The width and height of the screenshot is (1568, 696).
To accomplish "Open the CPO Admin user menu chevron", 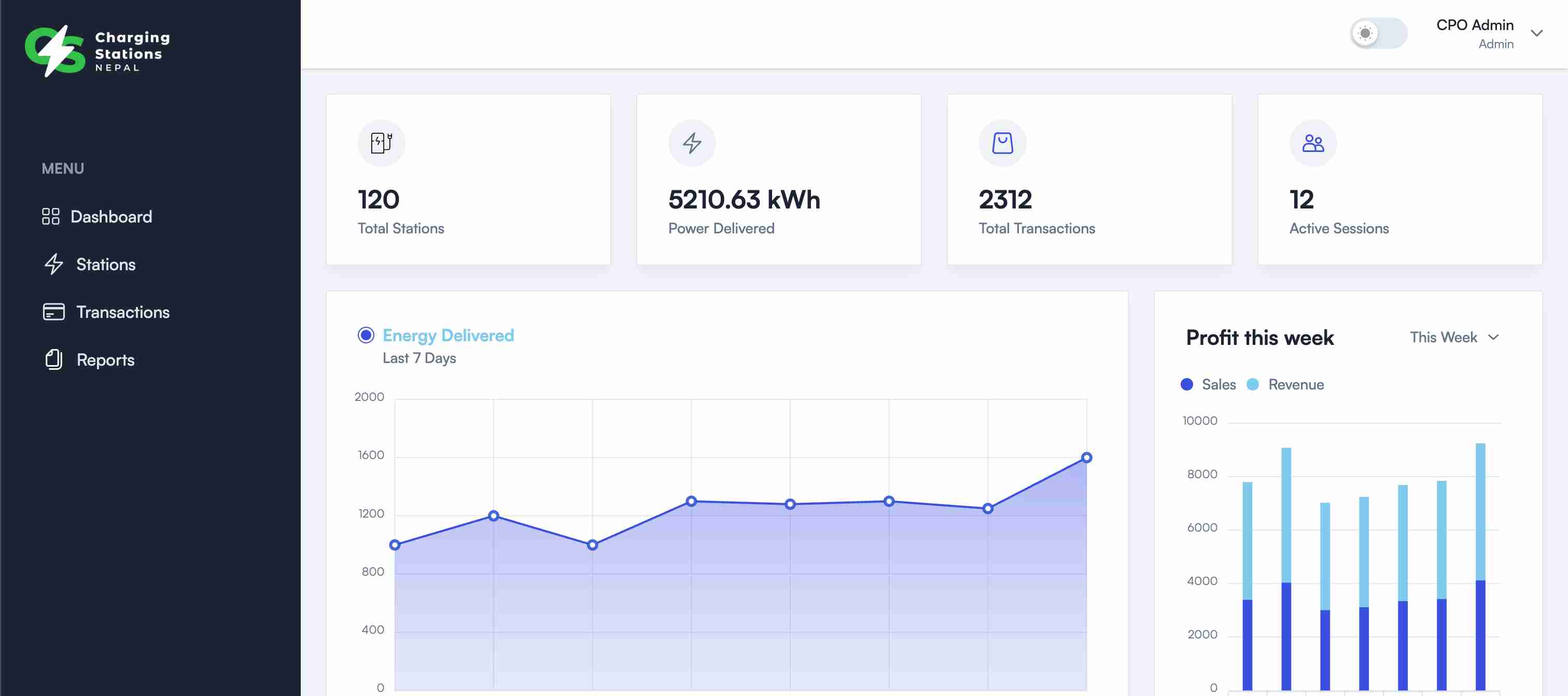I will click(1536, 34).
